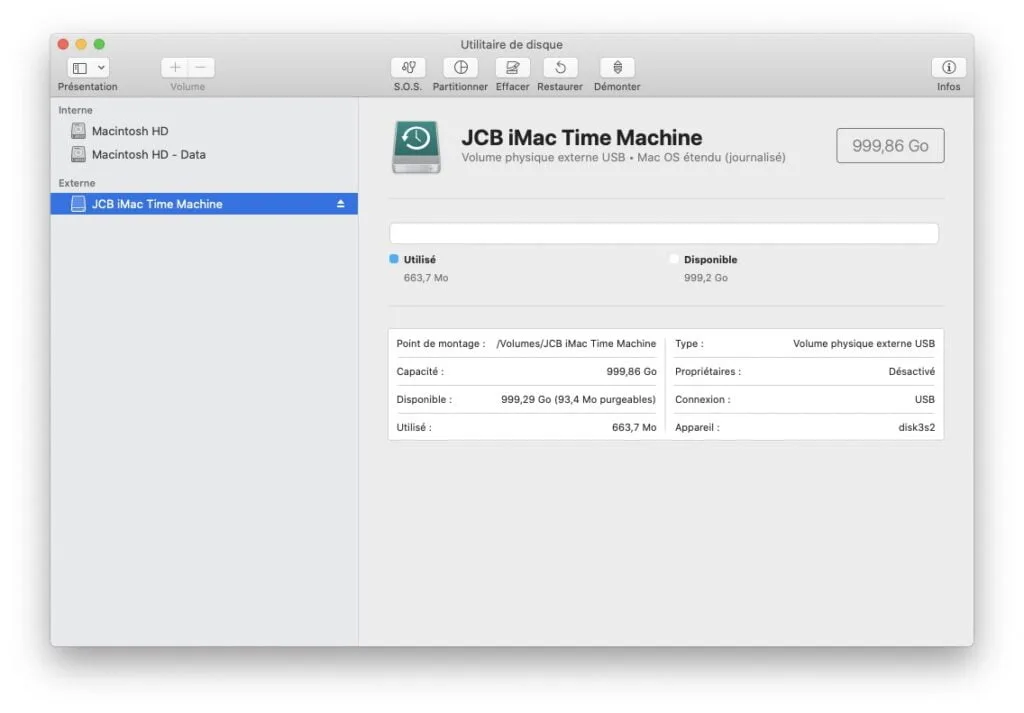Unmount the volume using Démonter
Viewport: 1024px width, 713px height.
point(617,70)
